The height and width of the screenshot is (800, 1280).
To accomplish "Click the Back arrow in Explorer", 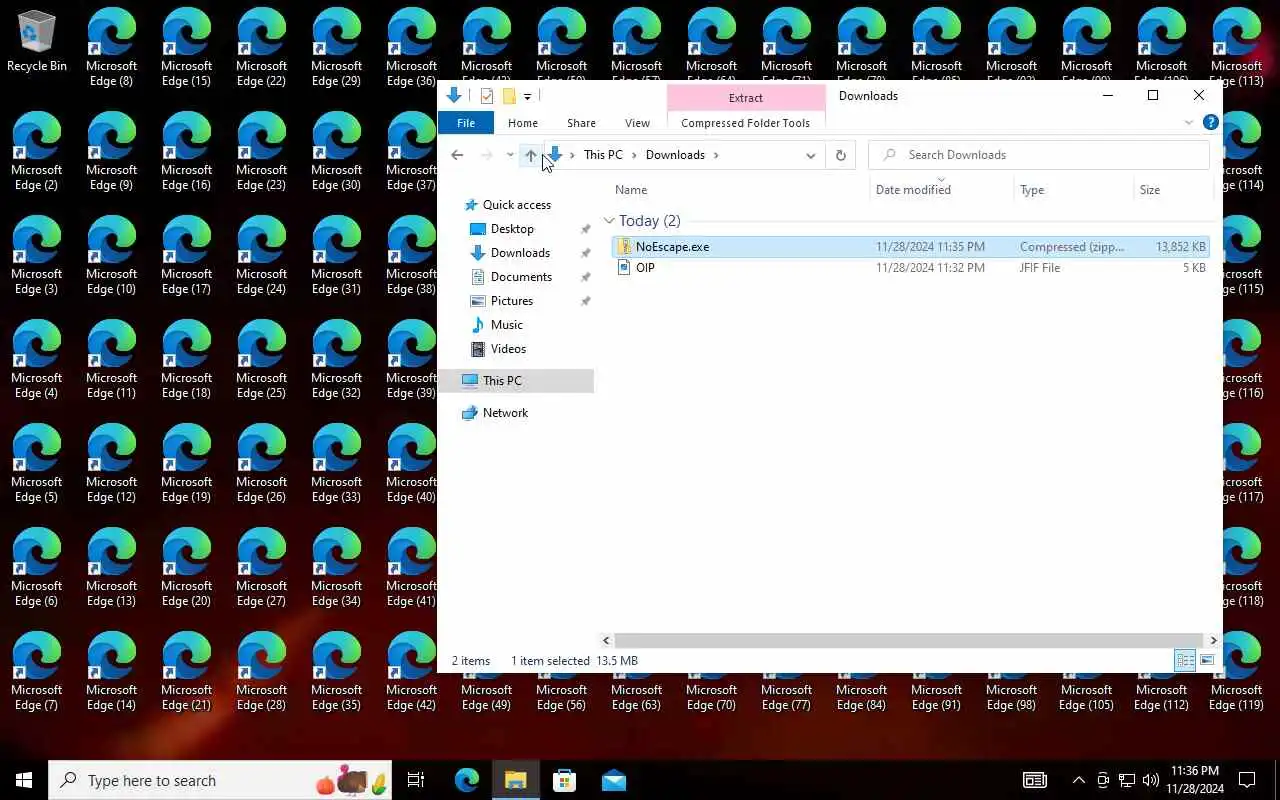I will coord(457,155).
